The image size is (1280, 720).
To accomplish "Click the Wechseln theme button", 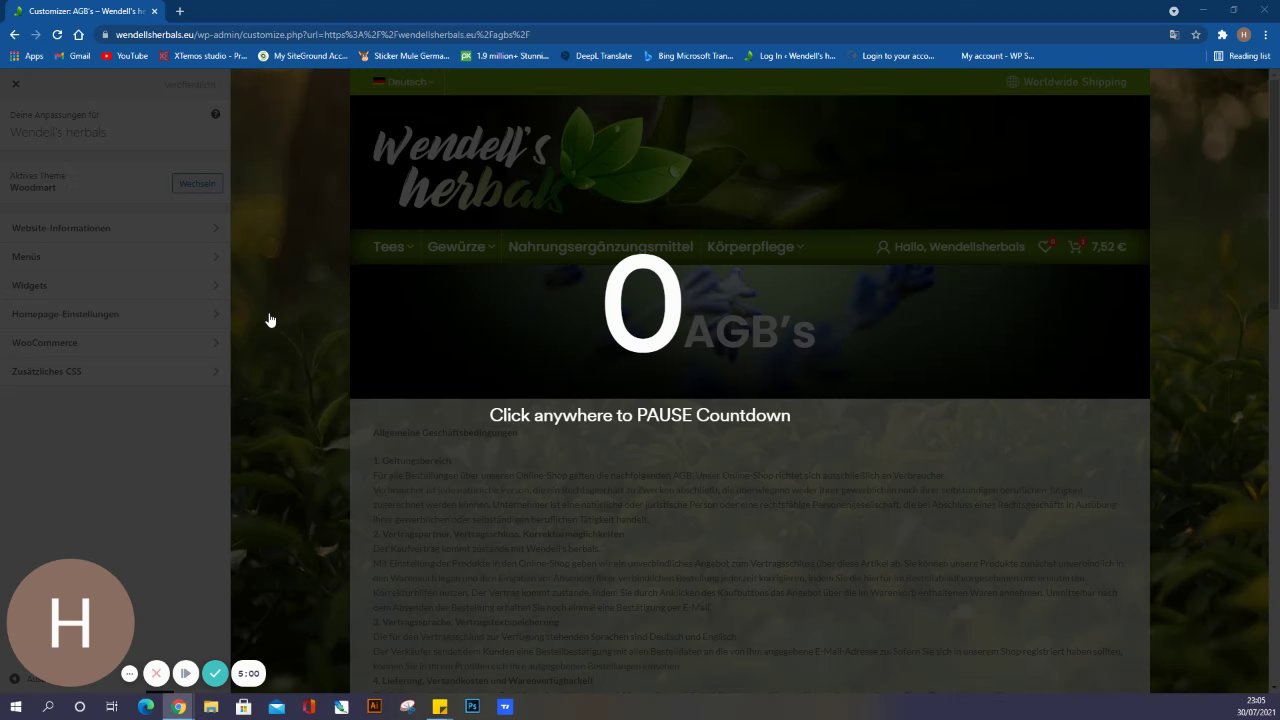I will click(197, 184).
